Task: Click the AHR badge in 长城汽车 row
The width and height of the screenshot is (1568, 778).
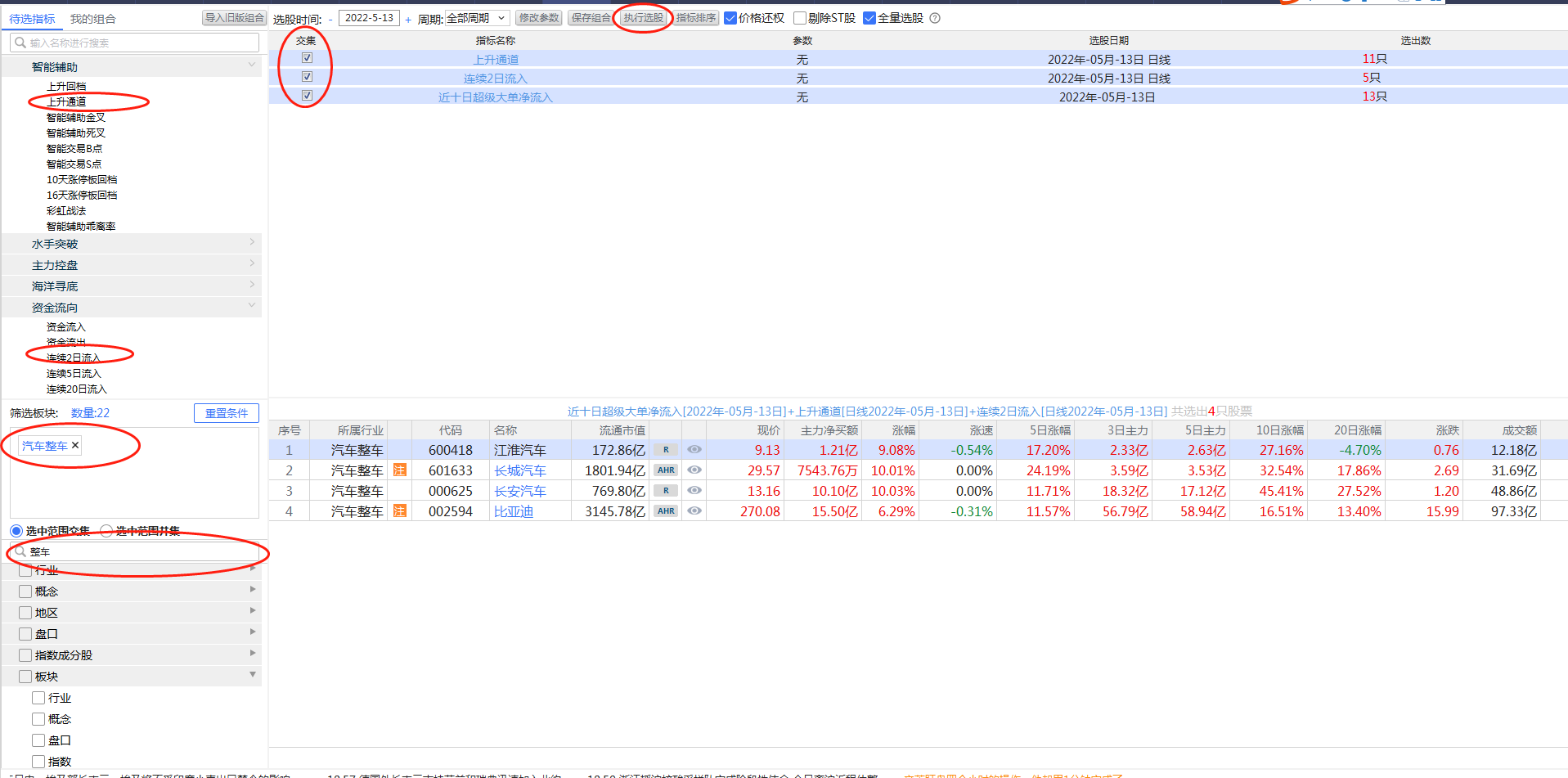Action: (x=666, y=470)
